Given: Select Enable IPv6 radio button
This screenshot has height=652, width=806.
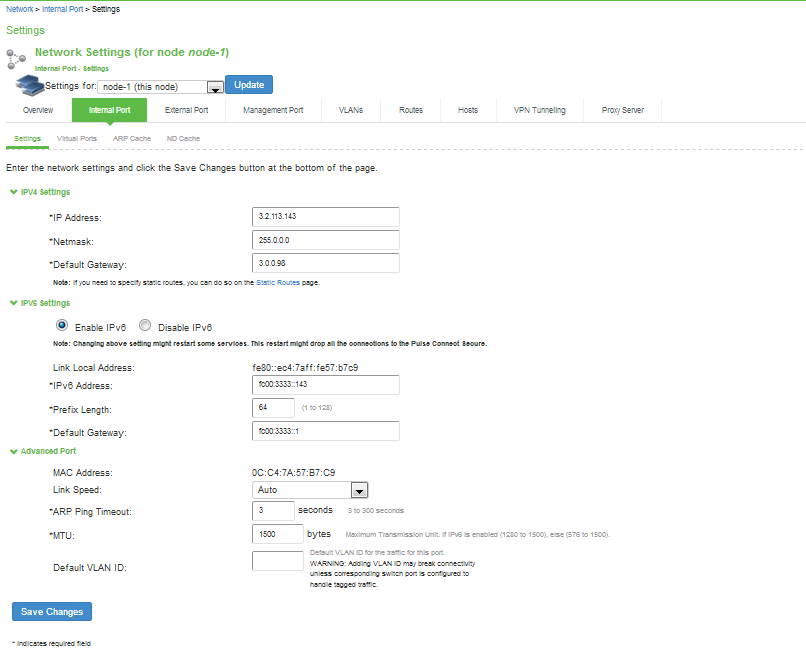Looking at the screenshot, I should point(62,326).
